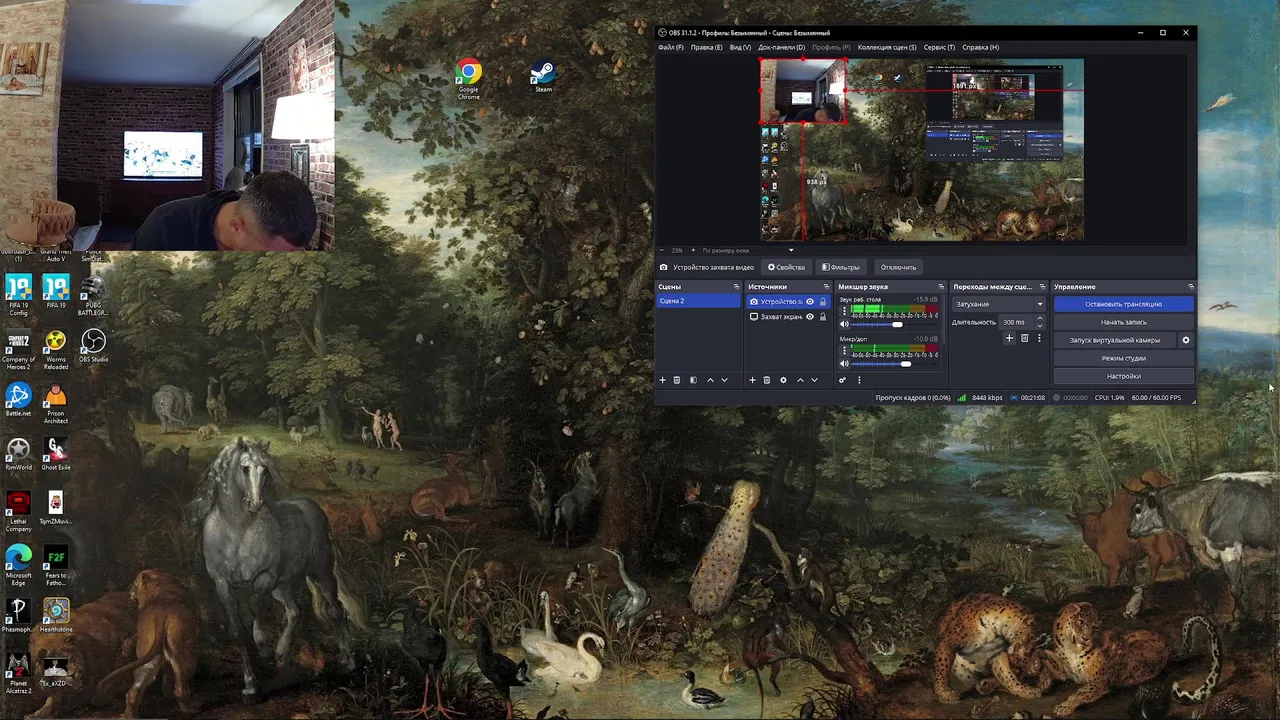Select Worms Reloaded desktop icon
This screenshot has height=720, width=1280.
coord(56,350)
